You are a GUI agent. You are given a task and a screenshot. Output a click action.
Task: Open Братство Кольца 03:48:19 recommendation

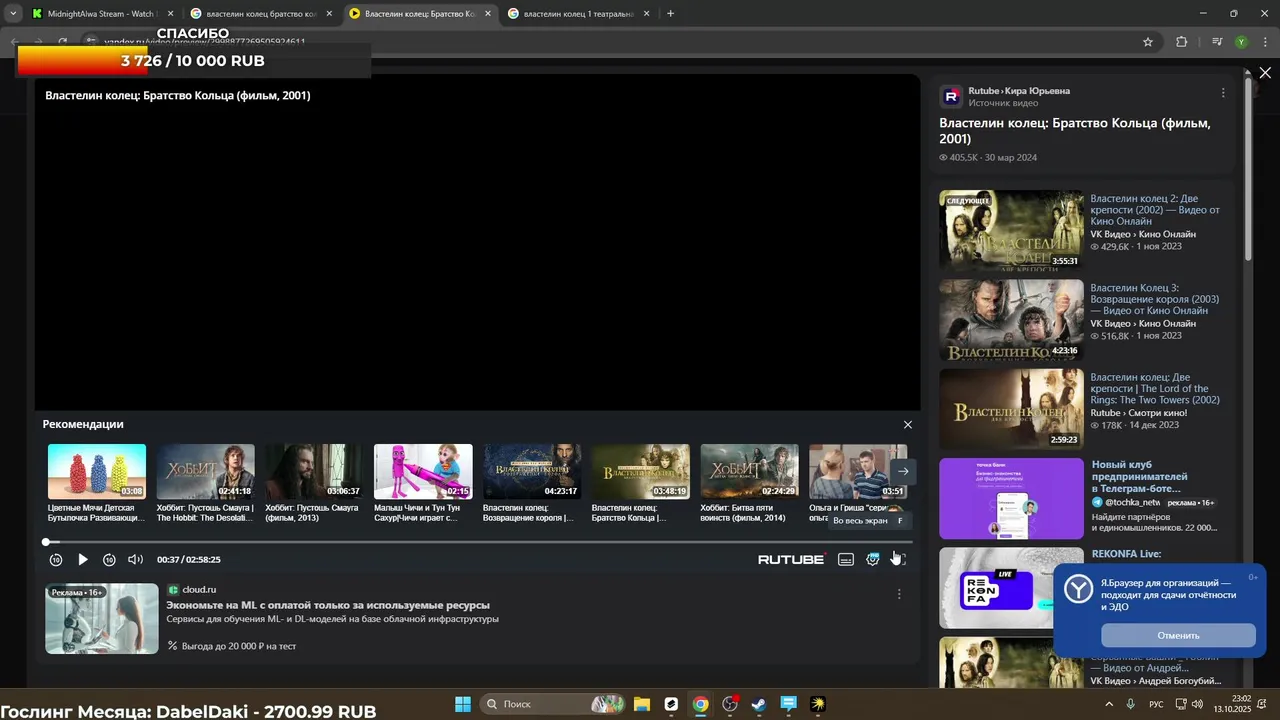641,472
